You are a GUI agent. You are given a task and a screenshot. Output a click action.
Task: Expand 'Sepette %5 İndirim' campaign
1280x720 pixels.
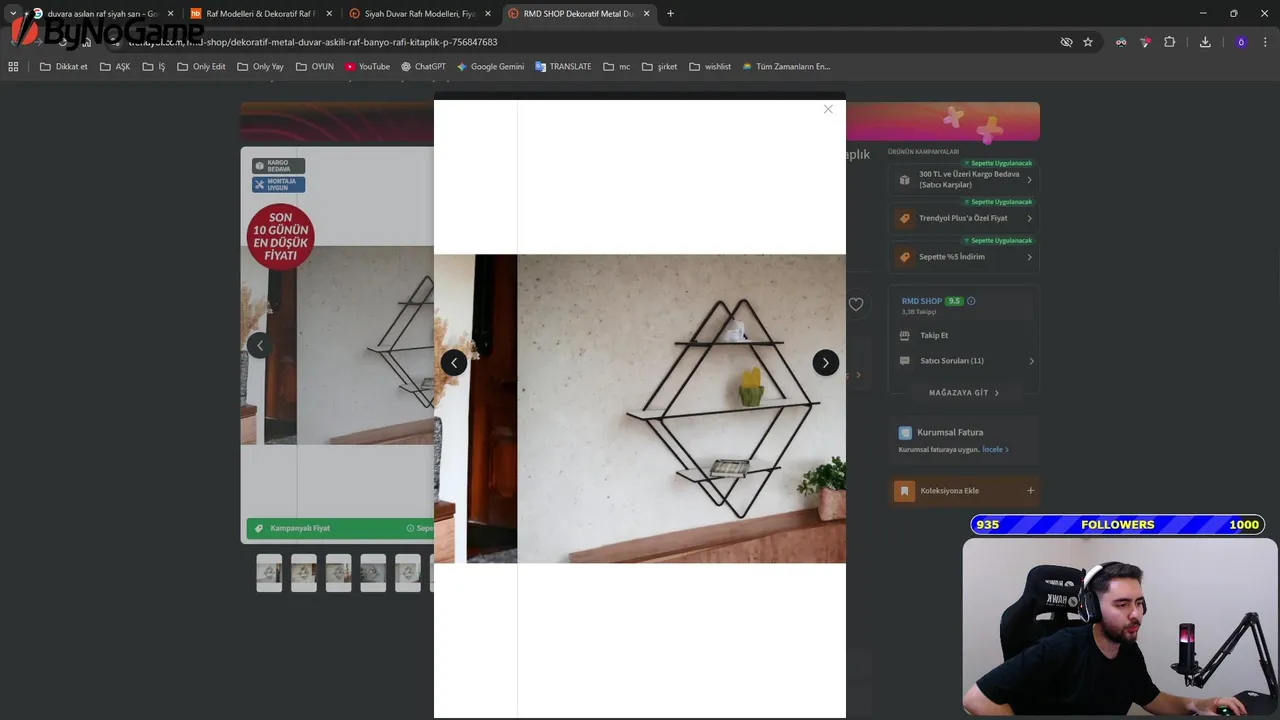pyautogui.click(x=964, y=257)
